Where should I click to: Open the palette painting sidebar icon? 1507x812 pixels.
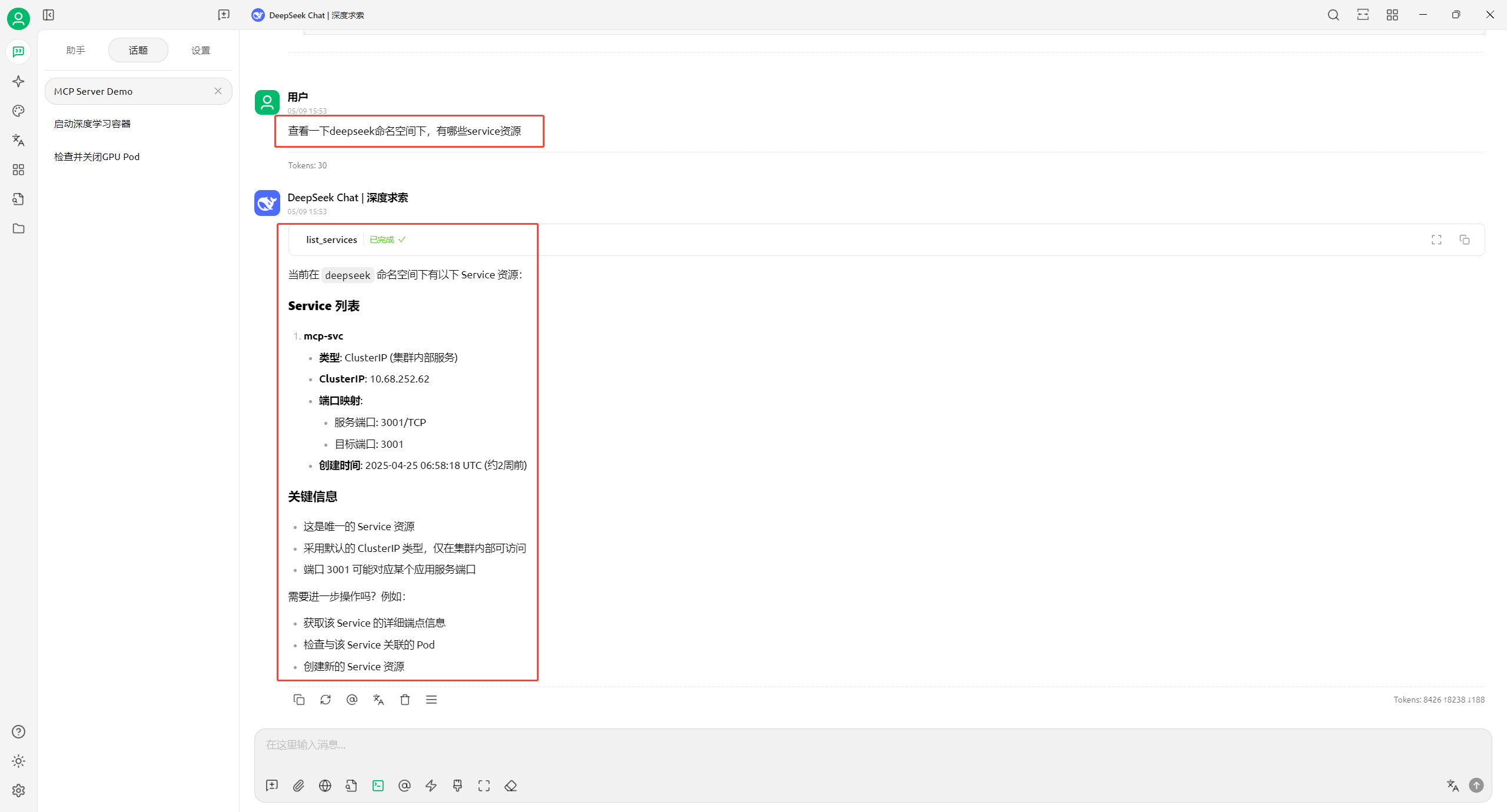click(18, 111)
